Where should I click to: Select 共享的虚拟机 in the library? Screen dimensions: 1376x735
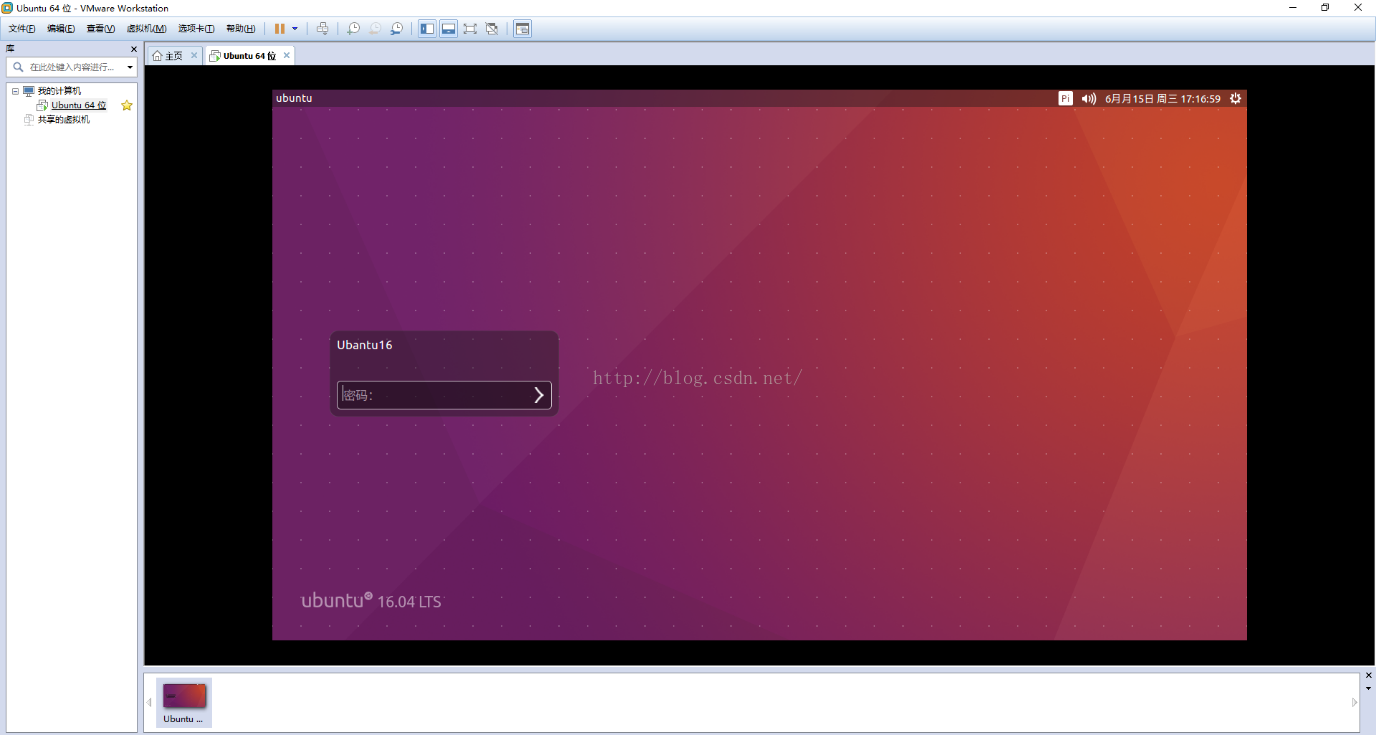click(x=63, y=119)
